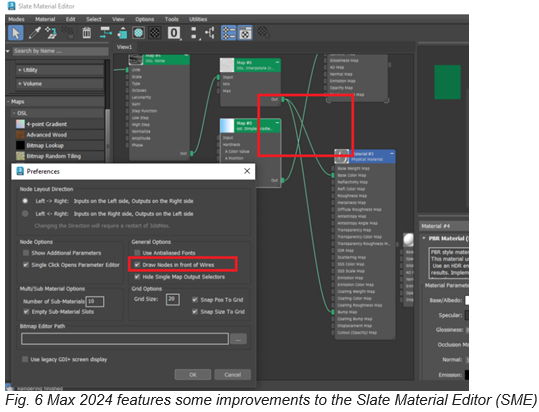Collapse the Map #0 node with its minus

coord(277,123)
